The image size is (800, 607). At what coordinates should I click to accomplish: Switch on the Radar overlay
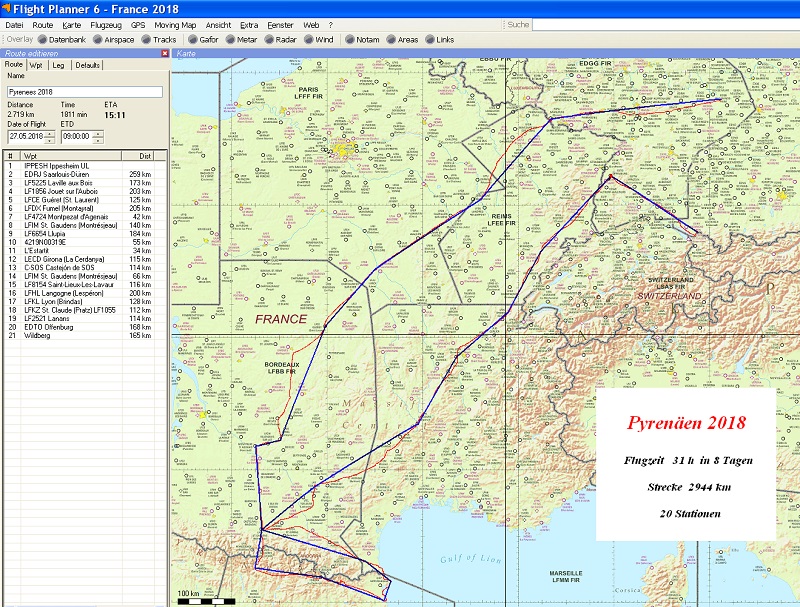285,39
